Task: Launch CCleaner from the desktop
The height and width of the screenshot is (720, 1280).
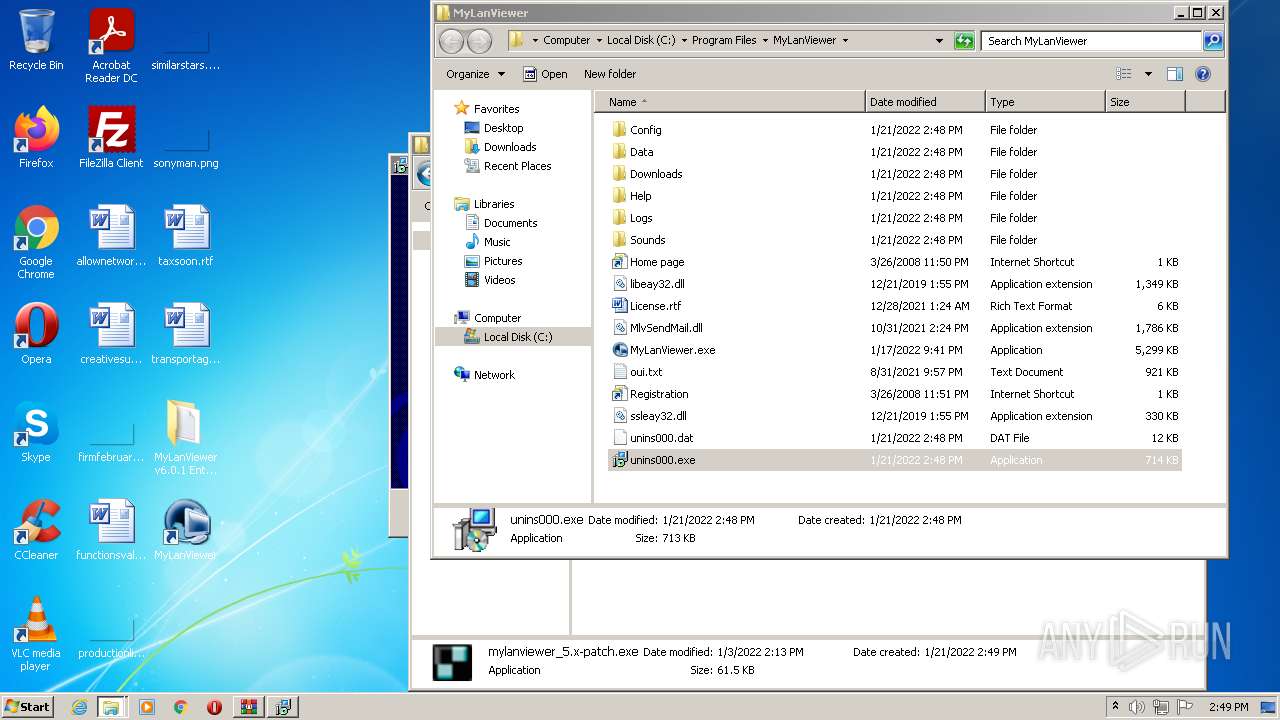Action: [x=36, y=530]
